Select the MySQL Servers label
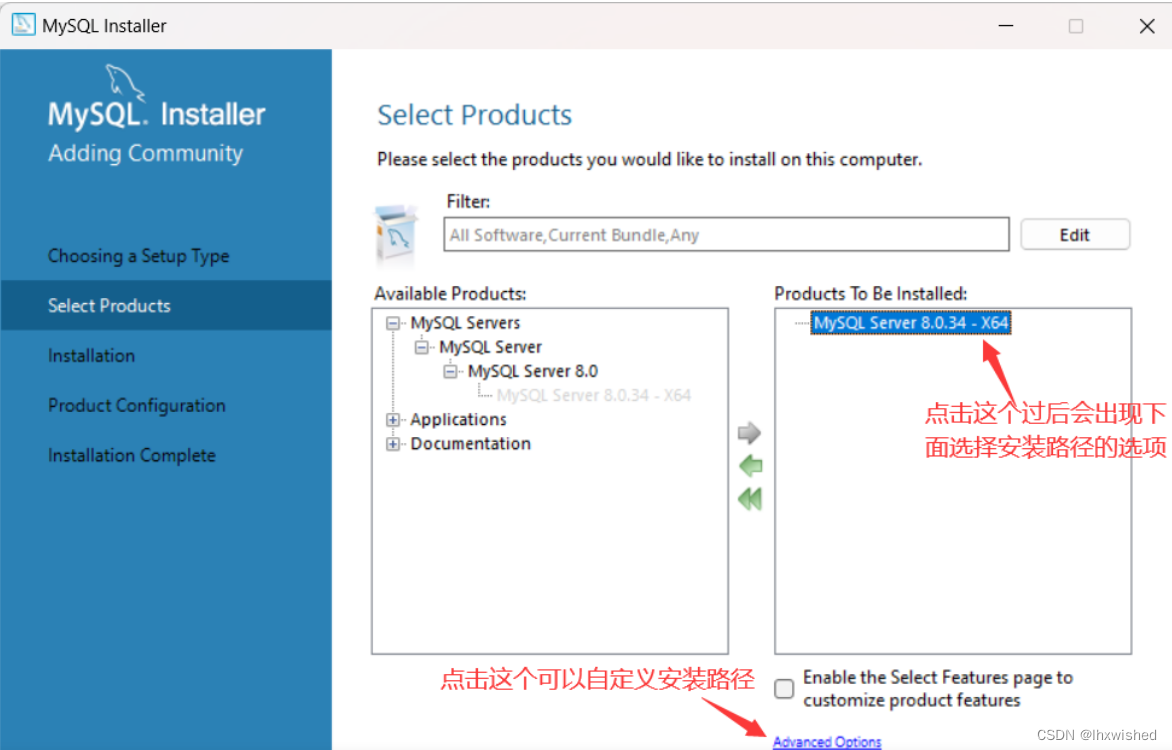Image resolution: width=1172 pixels, height=750 pixels. click(x=465, y=323)
